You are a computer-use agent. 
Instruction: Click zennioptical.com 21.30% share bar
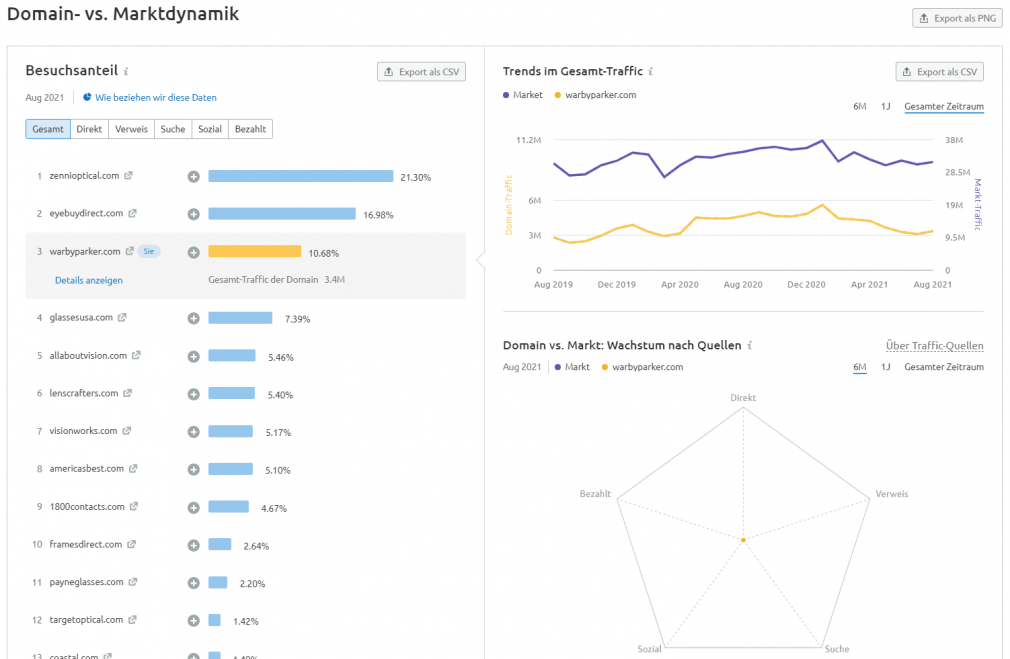point(301,176)
